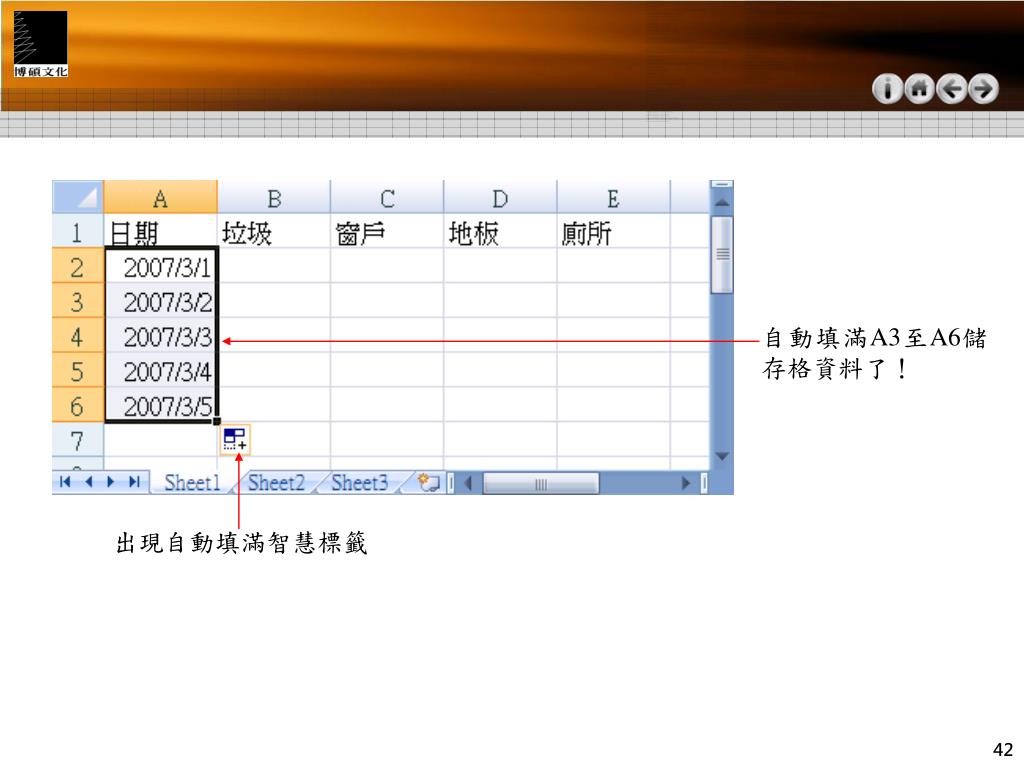Show previous sheet tab arrow

pos(88,482)
